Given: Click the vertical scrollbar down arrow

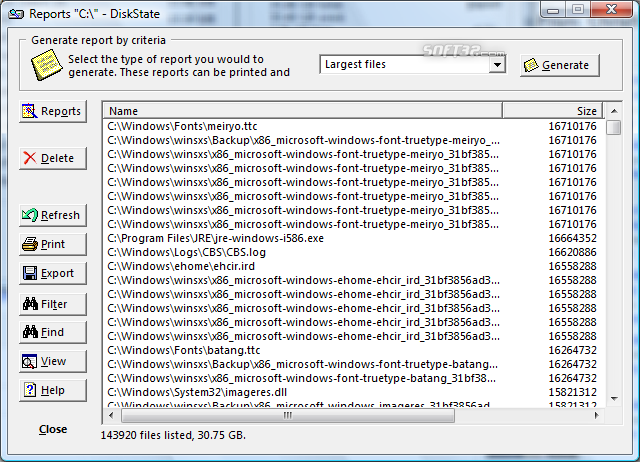Looking at the screenshot, I should (x=613, y=399).
